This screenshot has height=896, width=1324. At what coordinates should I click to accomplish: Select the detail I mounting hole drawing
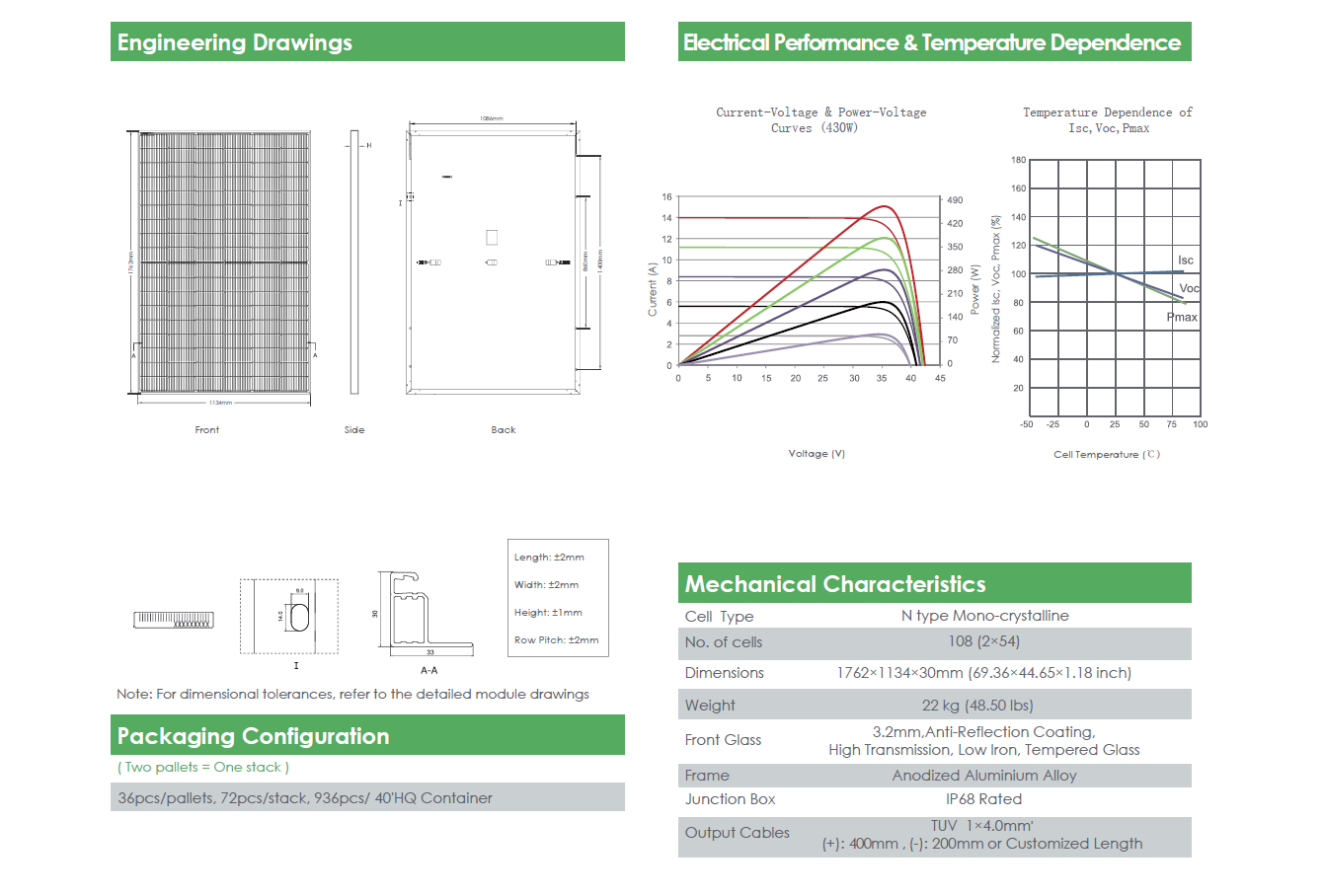[x=289, y=616]
